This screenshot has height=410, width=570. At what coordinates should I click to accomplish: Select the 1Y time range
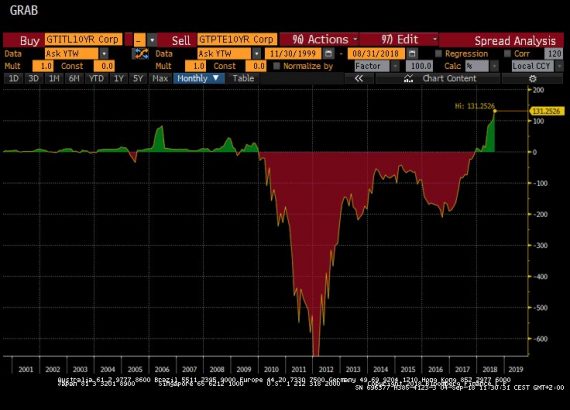[119, 79]
